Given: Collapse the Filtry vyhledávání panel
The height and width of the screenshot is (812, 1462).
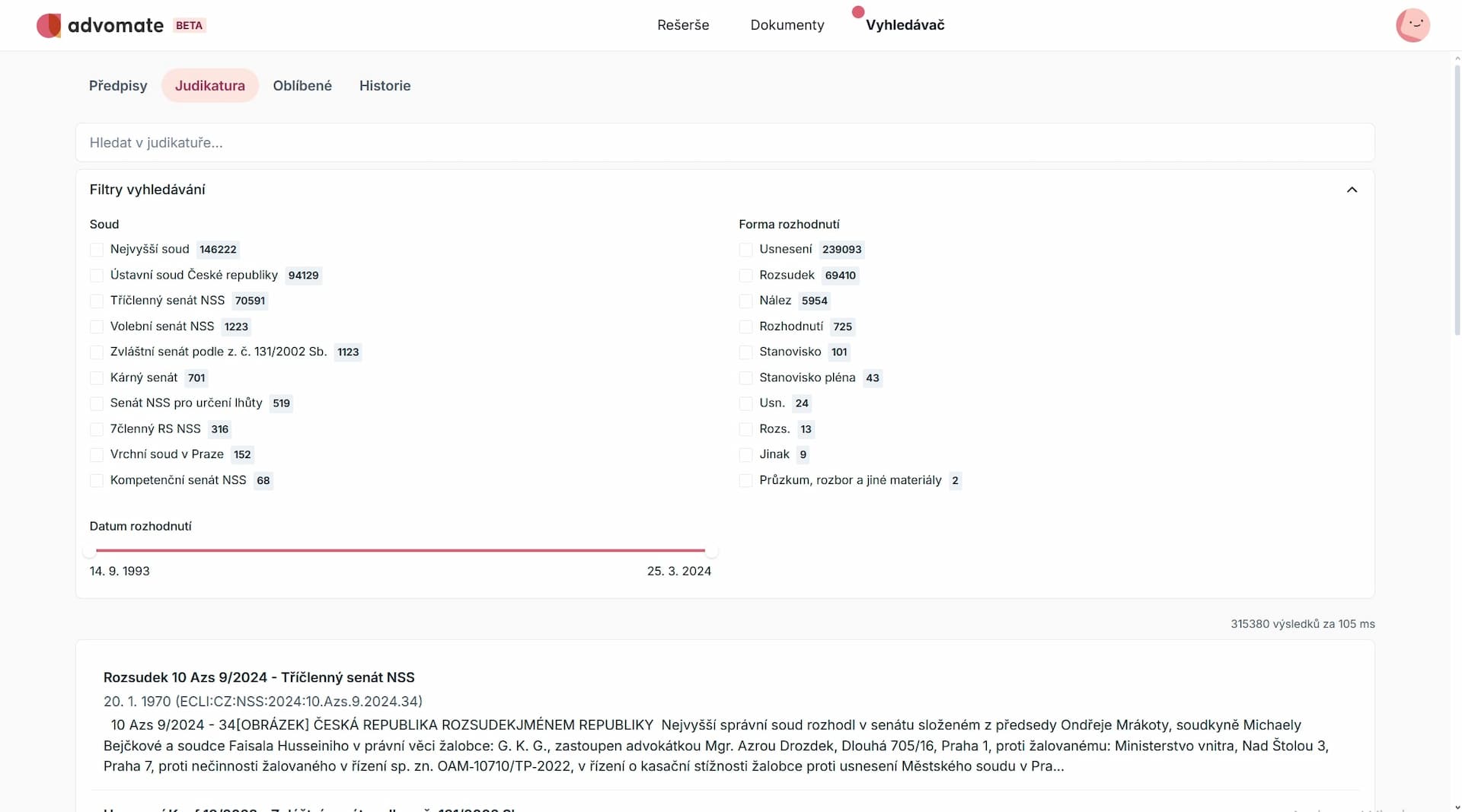Looking at the screenshot, I should (1352, 189).
